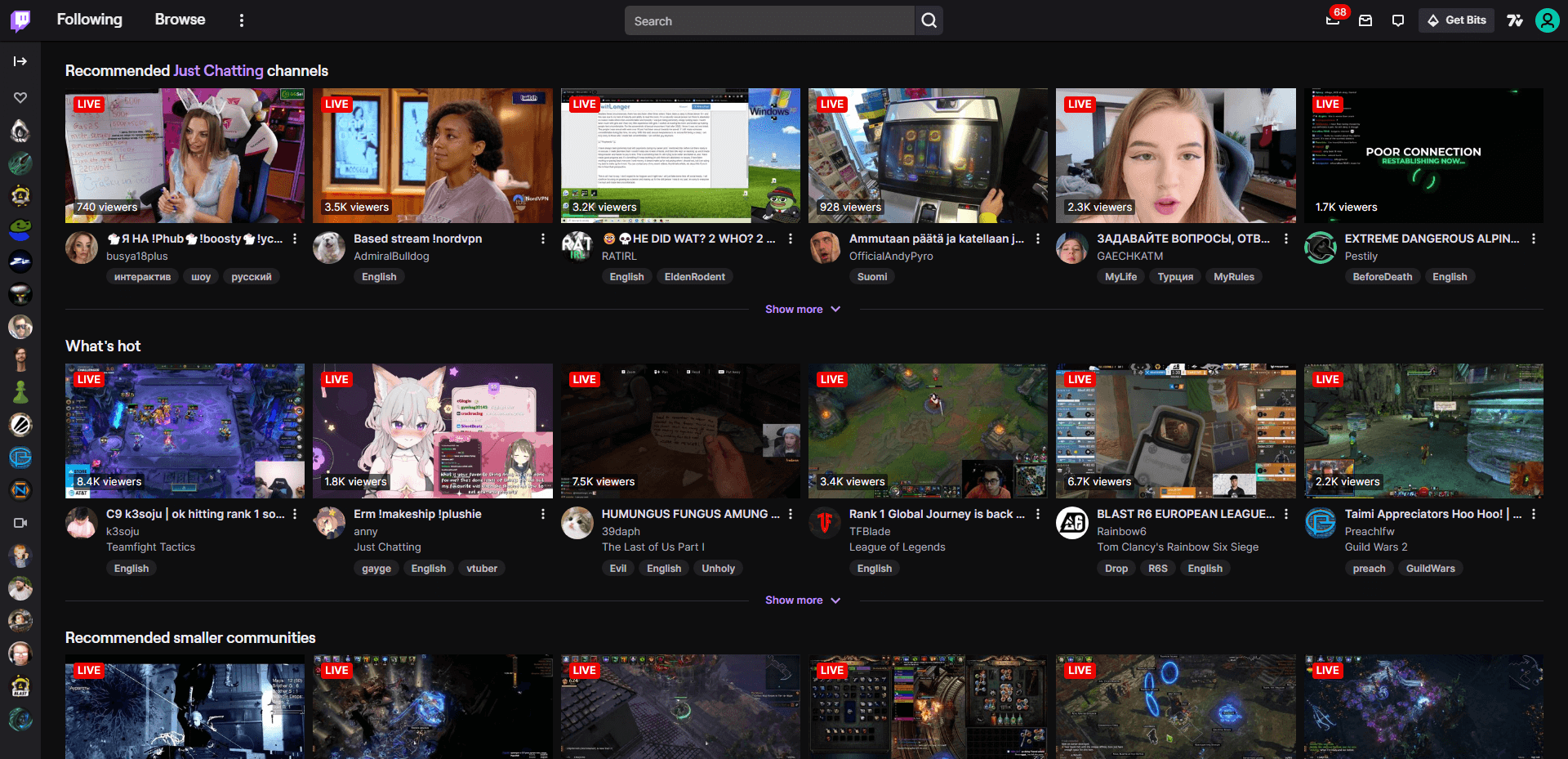Image resolution: width=1568 pixels, height=759 pixels.
Task: Open options menu for OfficialAndyPyro stream
Action: tap(1038, 239)
